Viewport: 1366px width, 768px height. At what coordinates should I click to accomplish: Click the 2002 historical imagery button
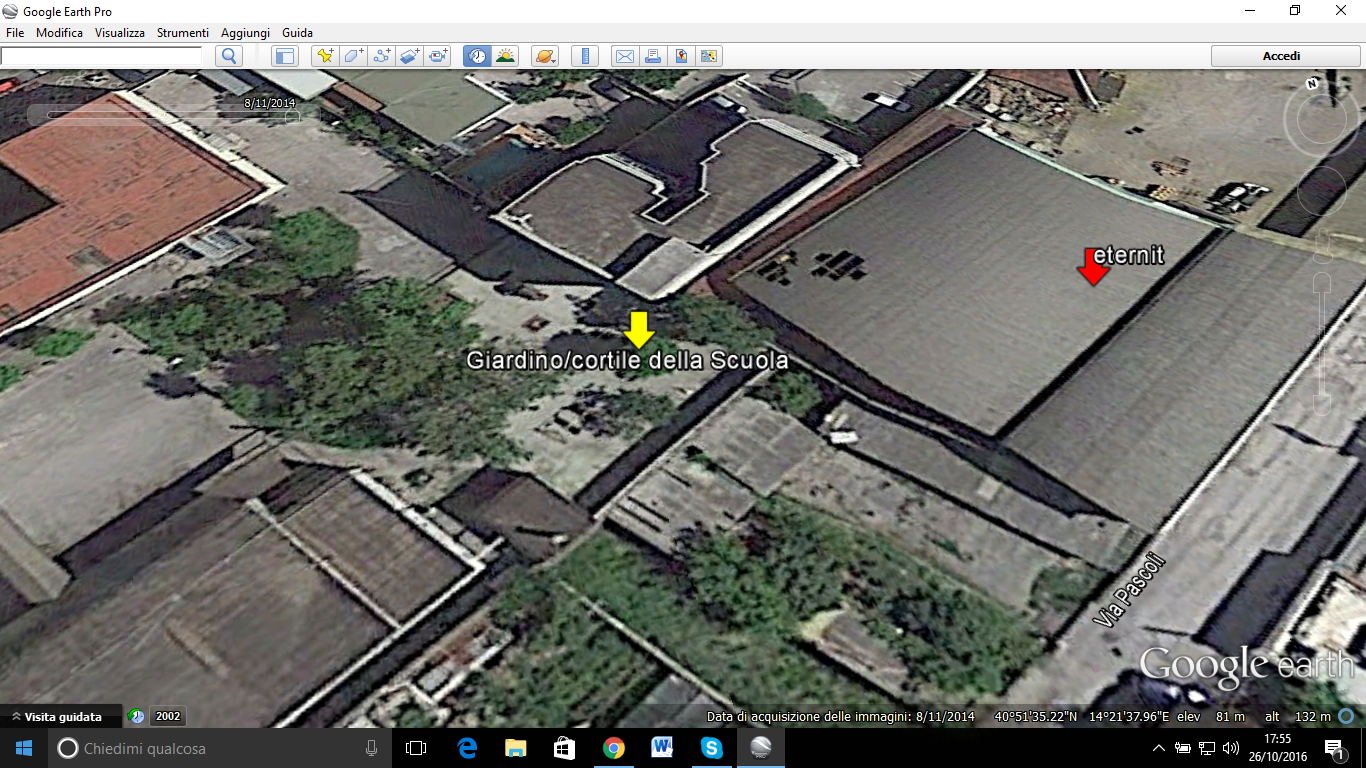pos(168,716)
